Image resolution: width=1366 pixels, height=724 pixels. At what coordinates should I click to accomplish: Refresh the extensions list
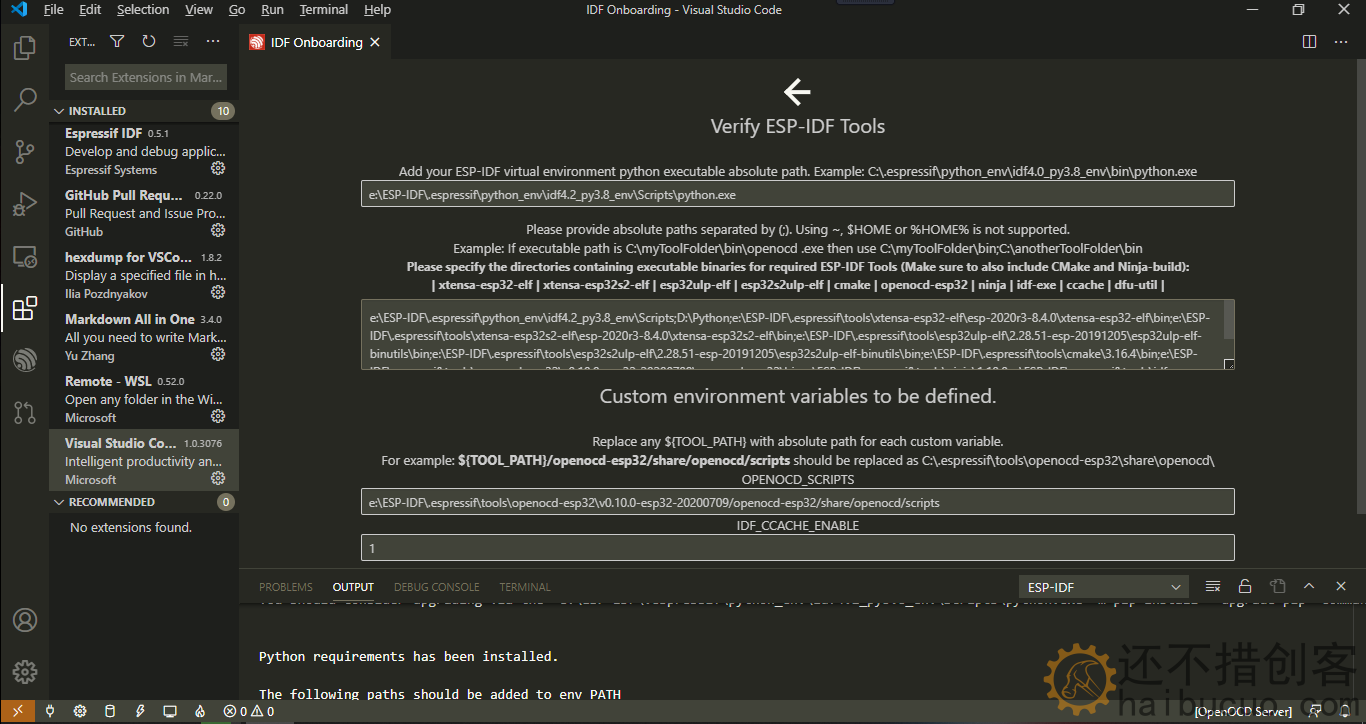[x=149, y=42]
